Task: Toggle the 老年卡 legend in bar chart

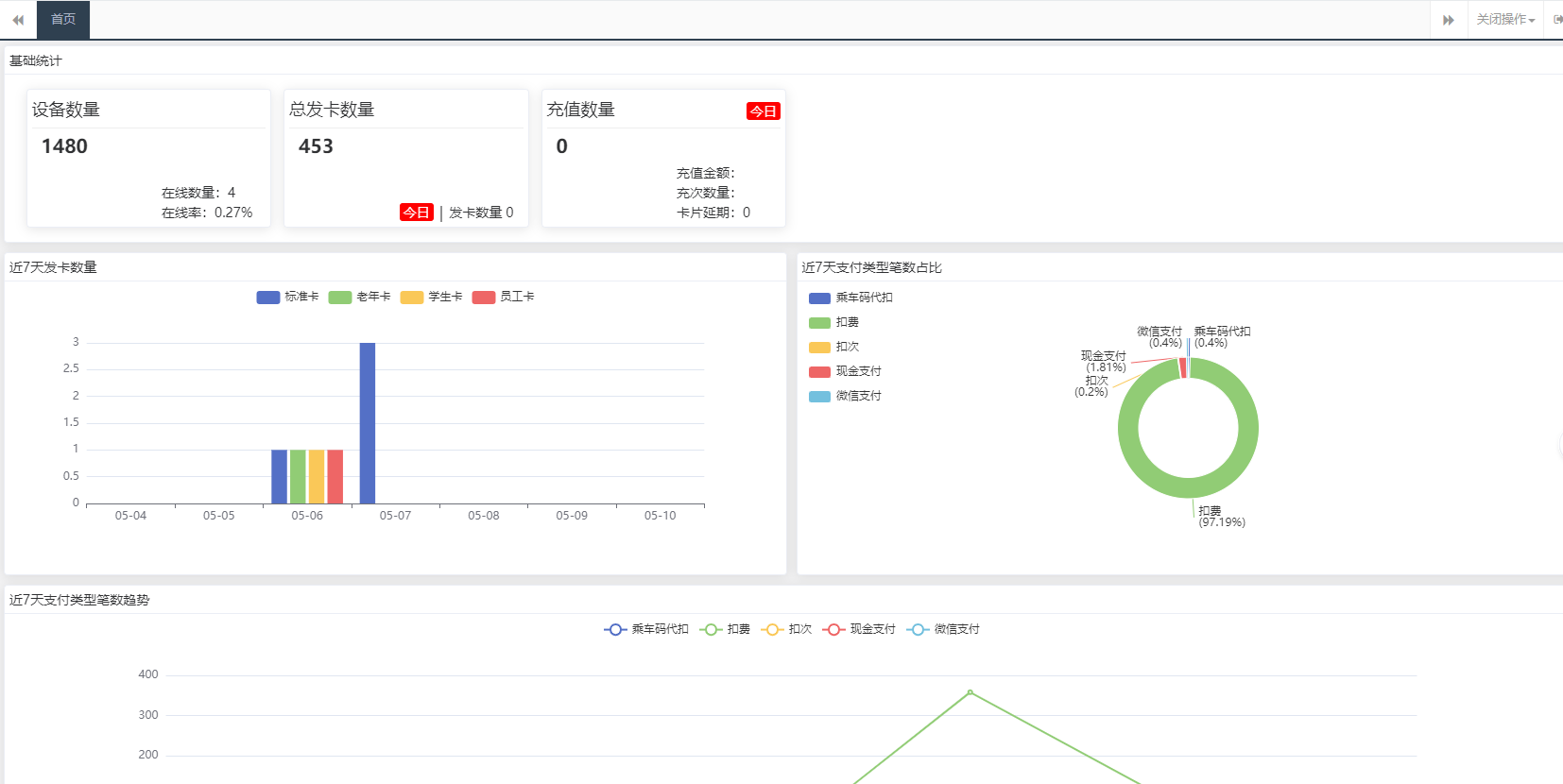Action: 359,297
